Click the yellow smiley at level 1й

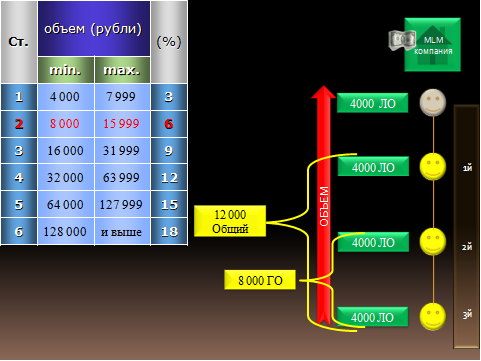point(433,166)
